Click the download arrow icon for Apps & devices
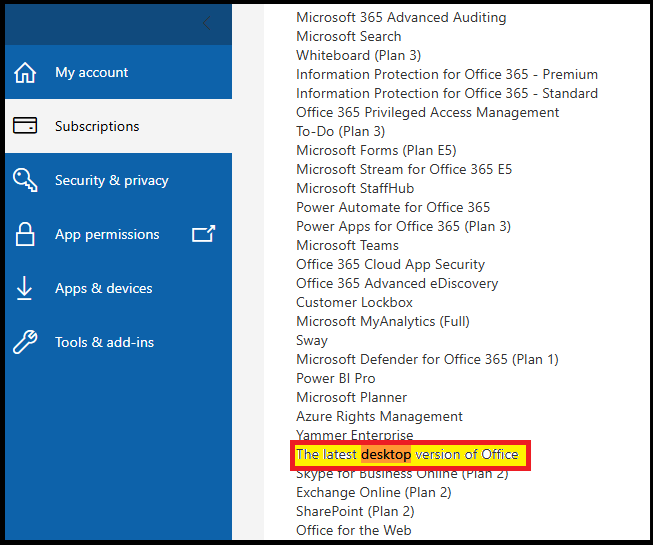This screenshot has height=546, width=654. (x=24, y=288)
